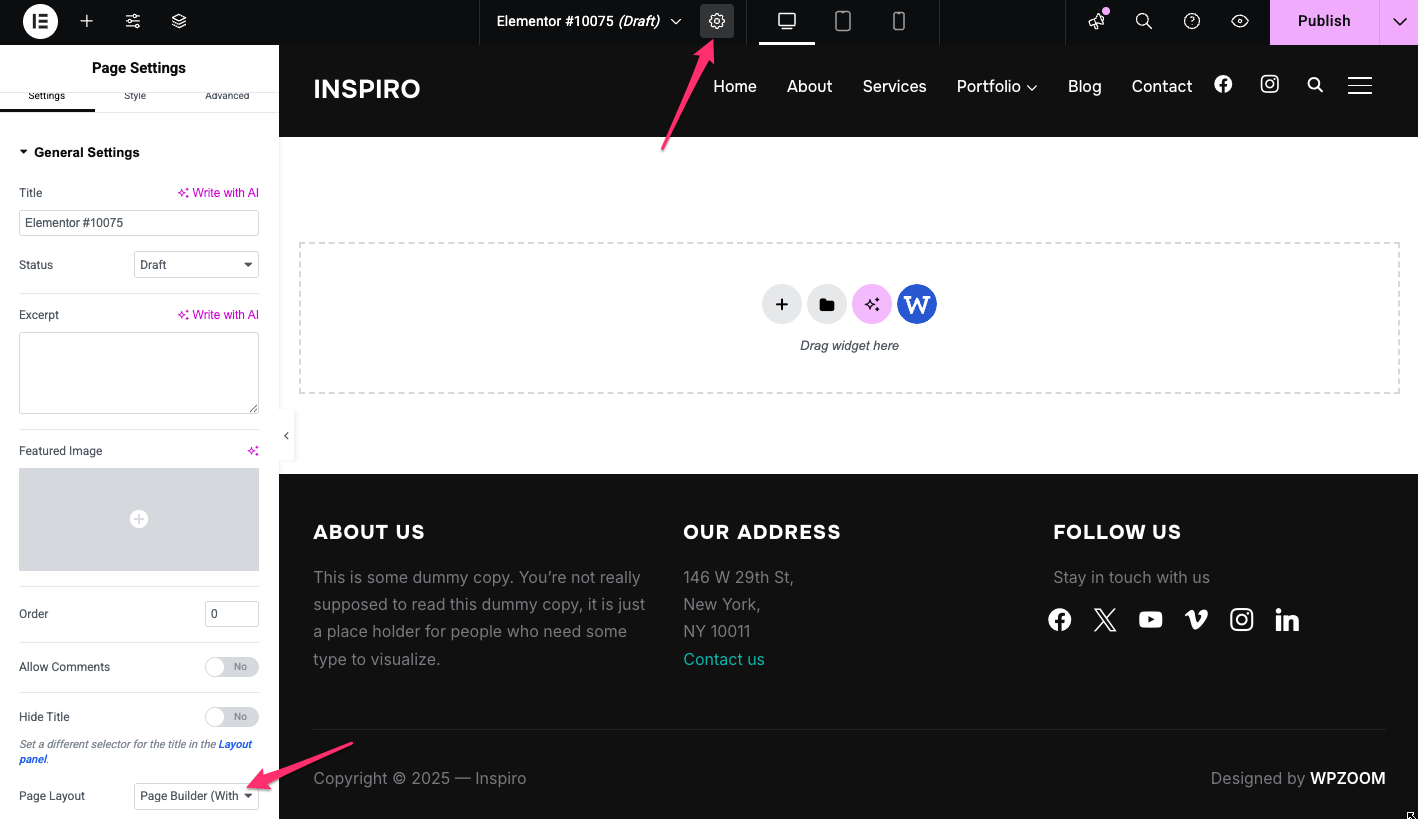
Task: Open the Add Element plus icon
Action: coord(87,21)
